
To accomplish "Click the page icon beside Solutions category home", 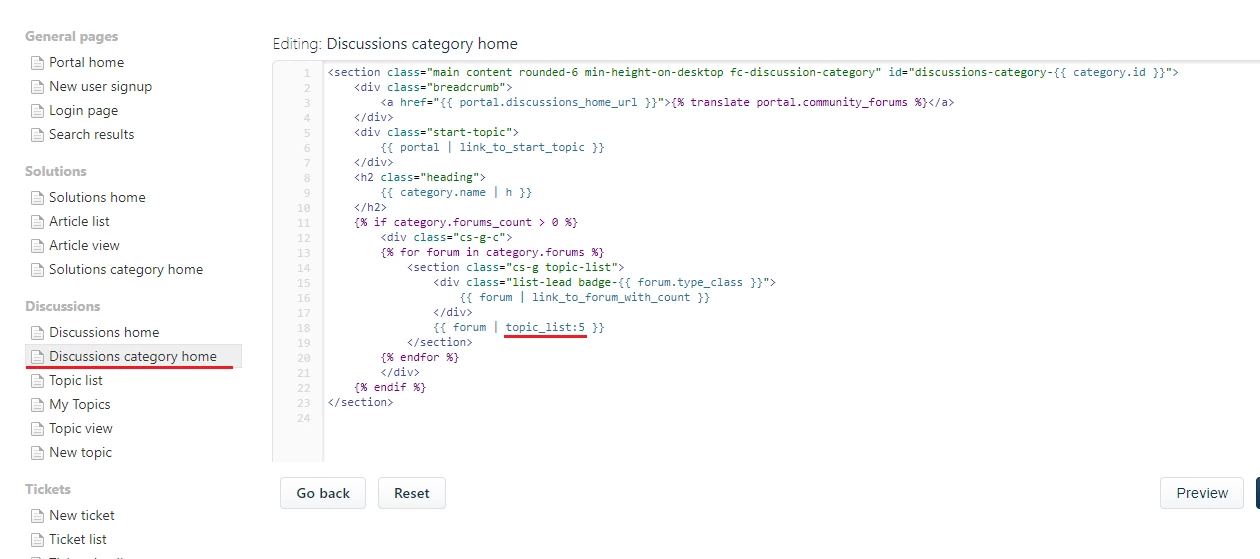I will point(38,270).
